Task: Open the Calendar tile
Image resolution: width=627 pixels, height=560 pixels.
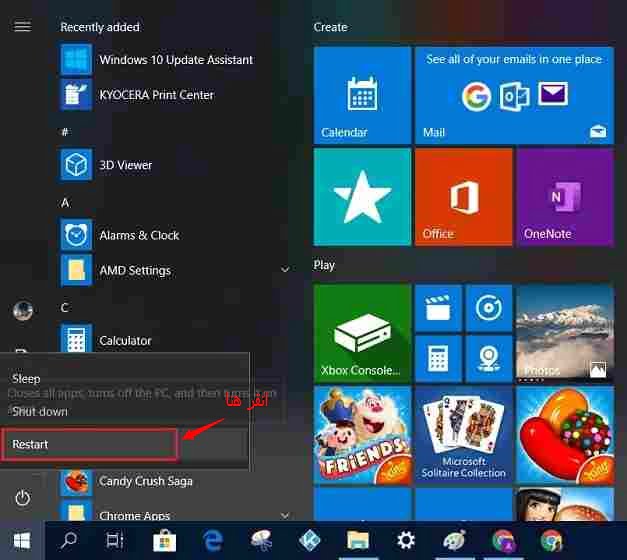Action: pyautogui.click(x=362, y=95)
